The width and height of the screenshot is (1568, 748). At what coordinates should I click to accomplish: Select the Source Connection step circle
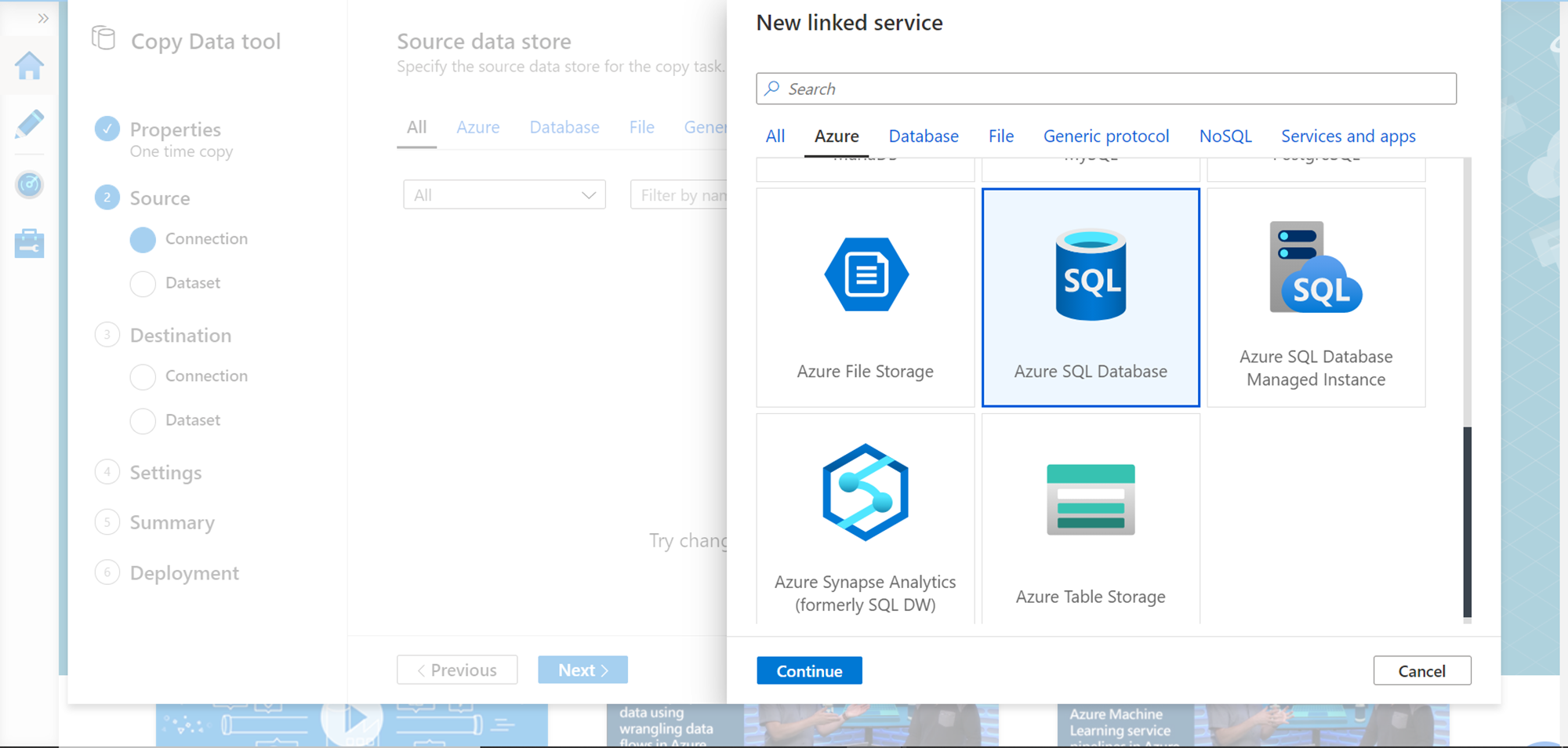coord(143,239)
